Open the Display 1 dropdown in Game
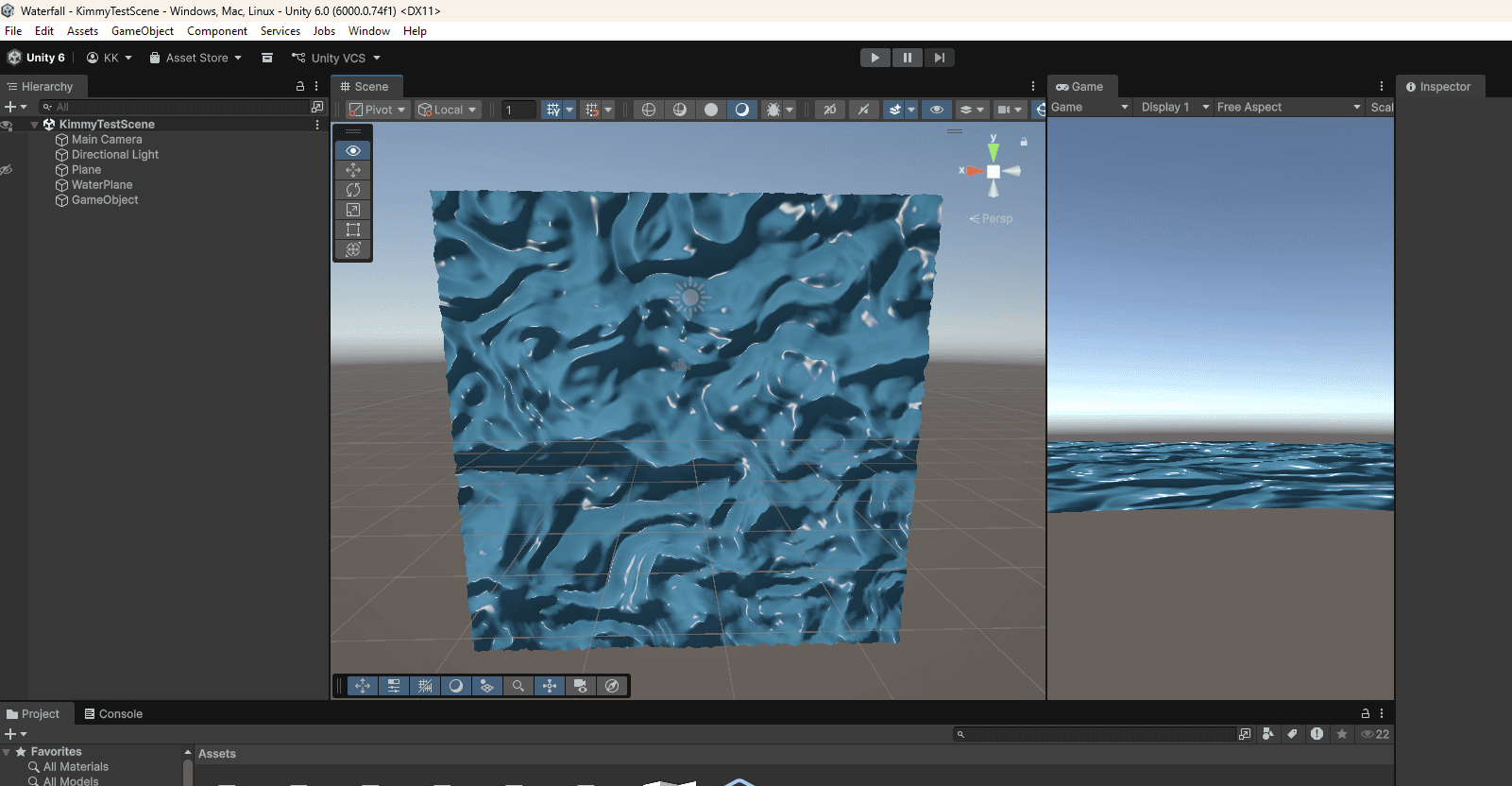This screenshot has height=786, width=1512. (x=1174, y=107)
